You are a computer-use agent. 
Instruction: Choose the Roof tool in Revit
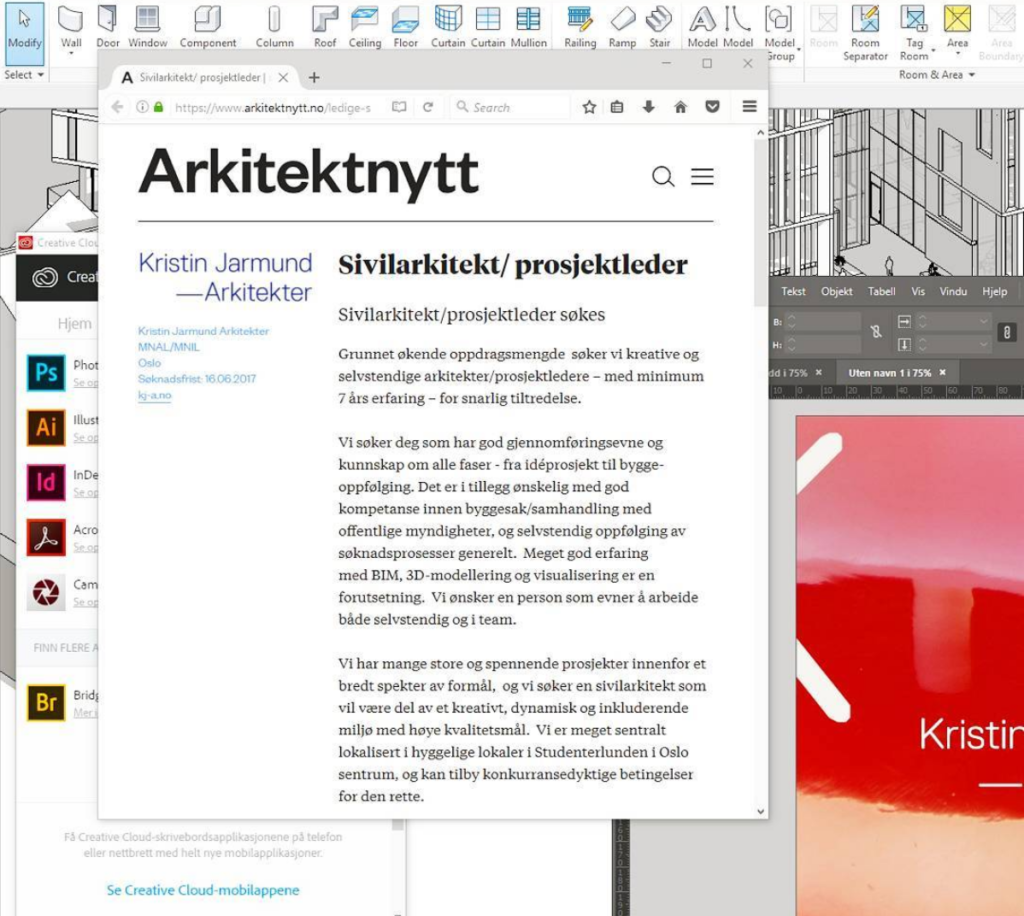325,27
